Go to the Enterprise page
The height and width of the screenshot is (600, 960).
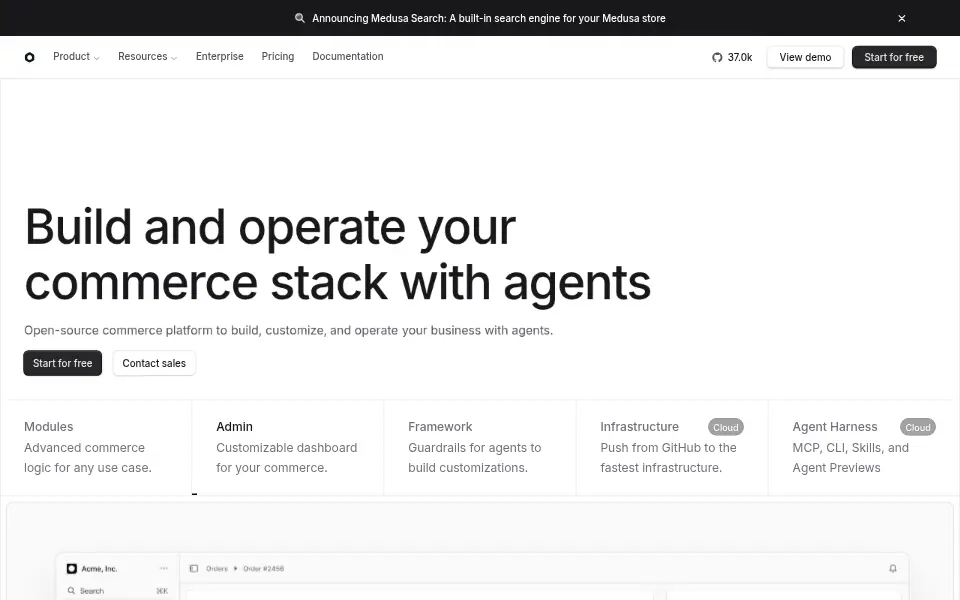point(220,56)
